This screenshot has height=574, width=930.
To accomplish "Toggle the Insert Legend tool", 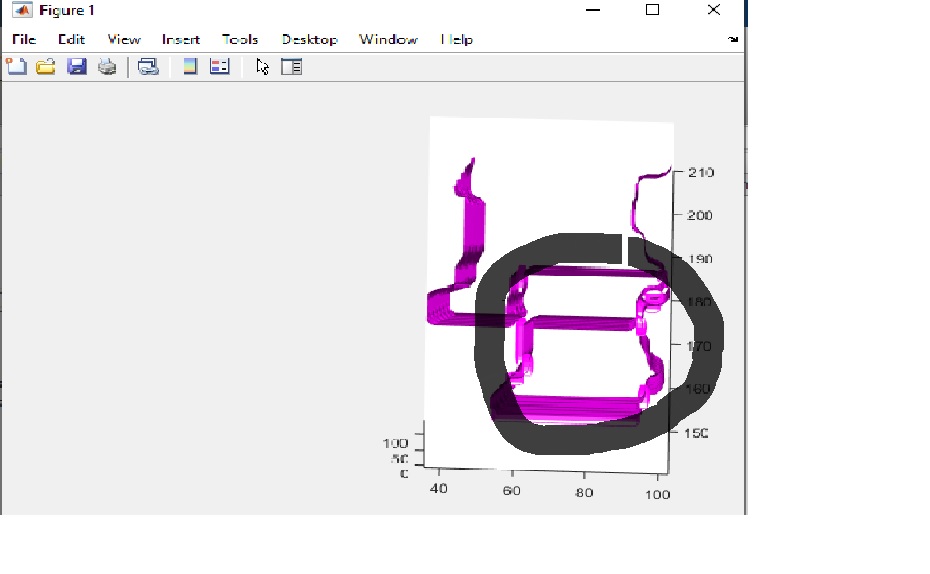I will click(220, 67).
